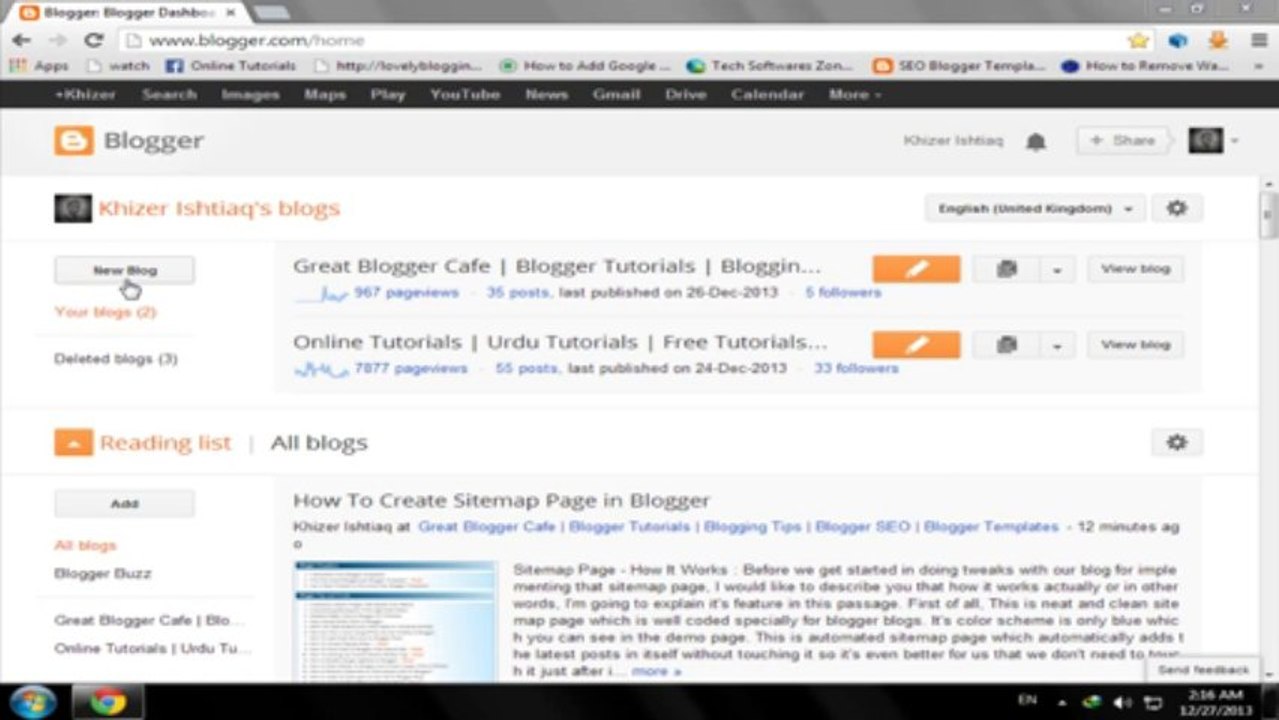Click the Share button

point(1122,141)
